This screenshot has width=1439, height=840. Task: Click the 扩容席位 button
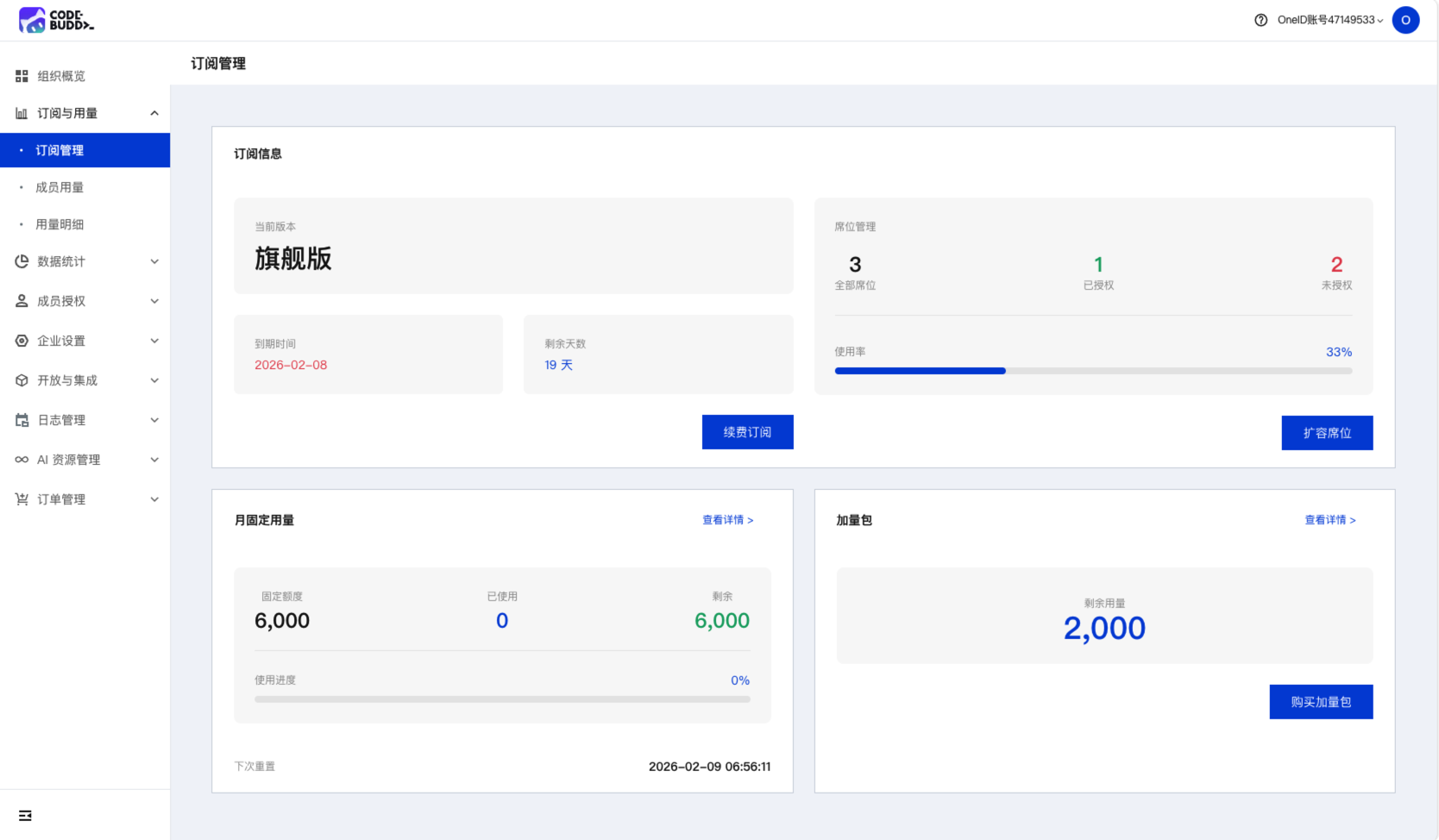1327,433
